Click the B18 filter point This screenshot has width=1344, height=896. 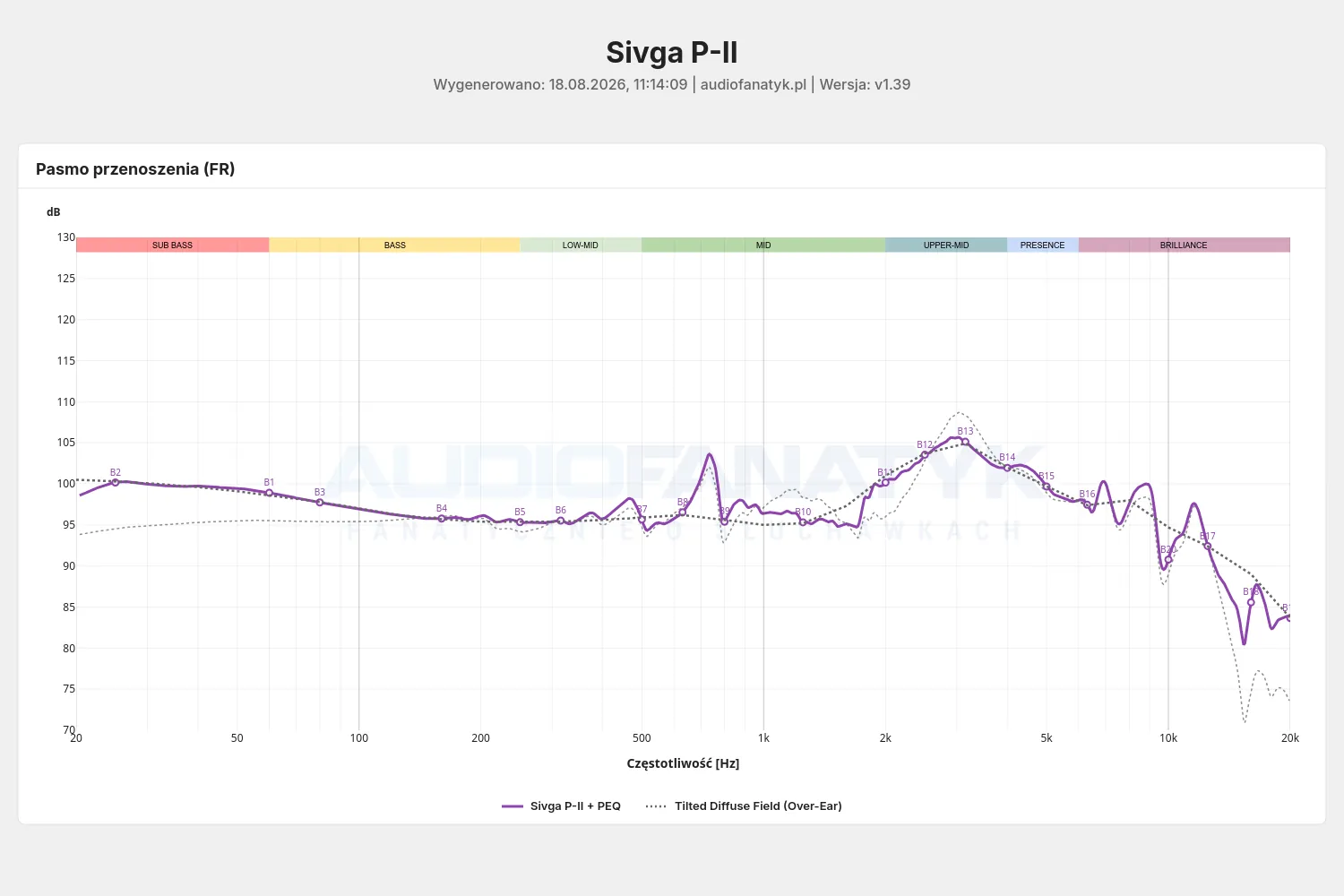point(1251,602)
